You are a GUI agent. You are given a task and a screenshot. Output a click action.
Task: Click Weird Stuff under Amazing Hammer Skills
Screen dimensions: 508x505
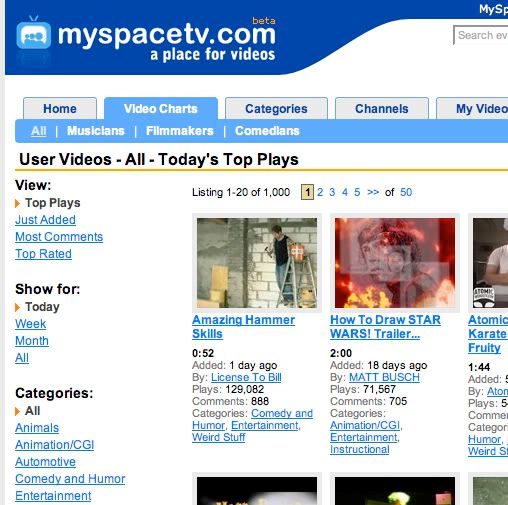pos(219,437)
